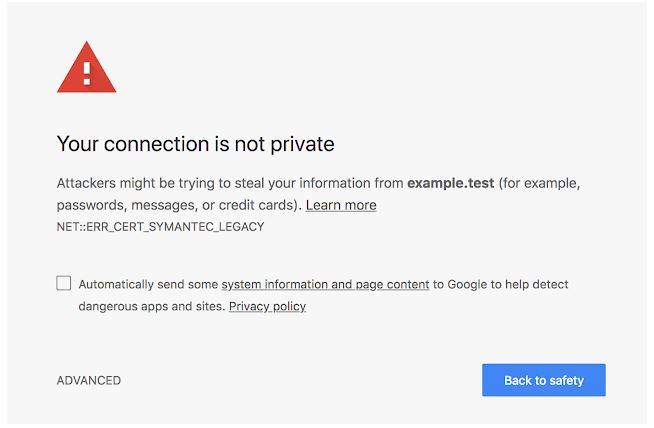
Task: Click the 'dangerous apps and sites' label text
Action: tap(152, 306)
